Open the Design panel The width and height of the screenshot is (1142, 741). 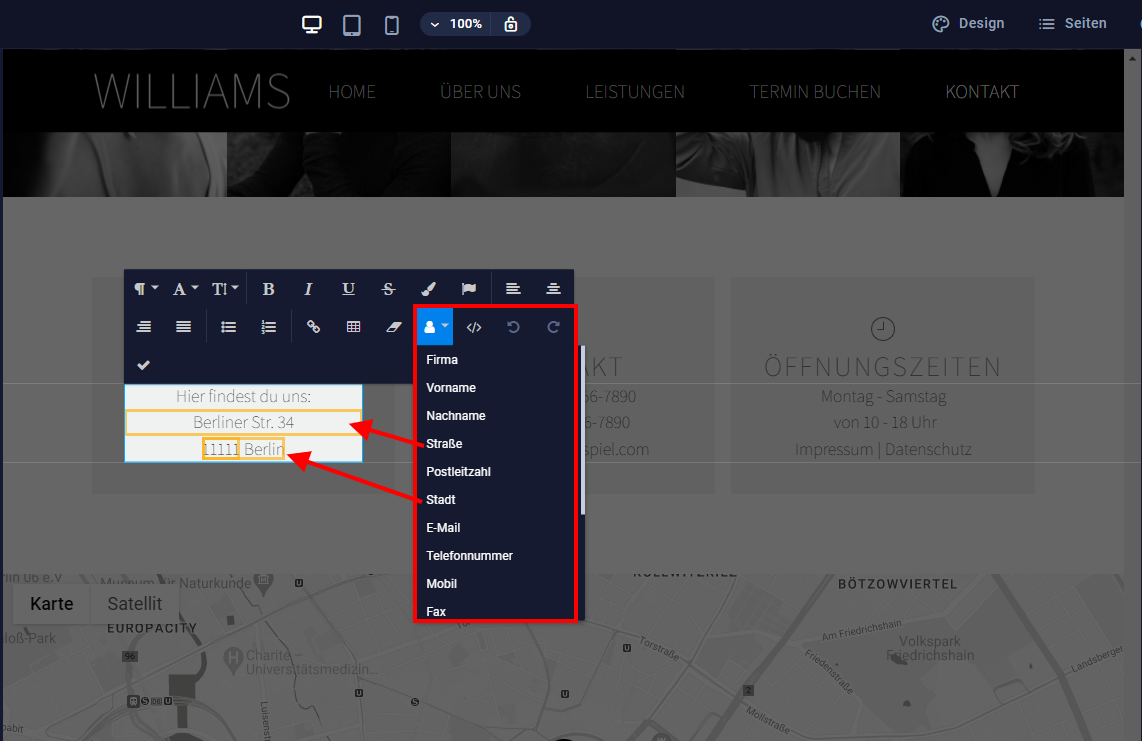coord(968,23)
